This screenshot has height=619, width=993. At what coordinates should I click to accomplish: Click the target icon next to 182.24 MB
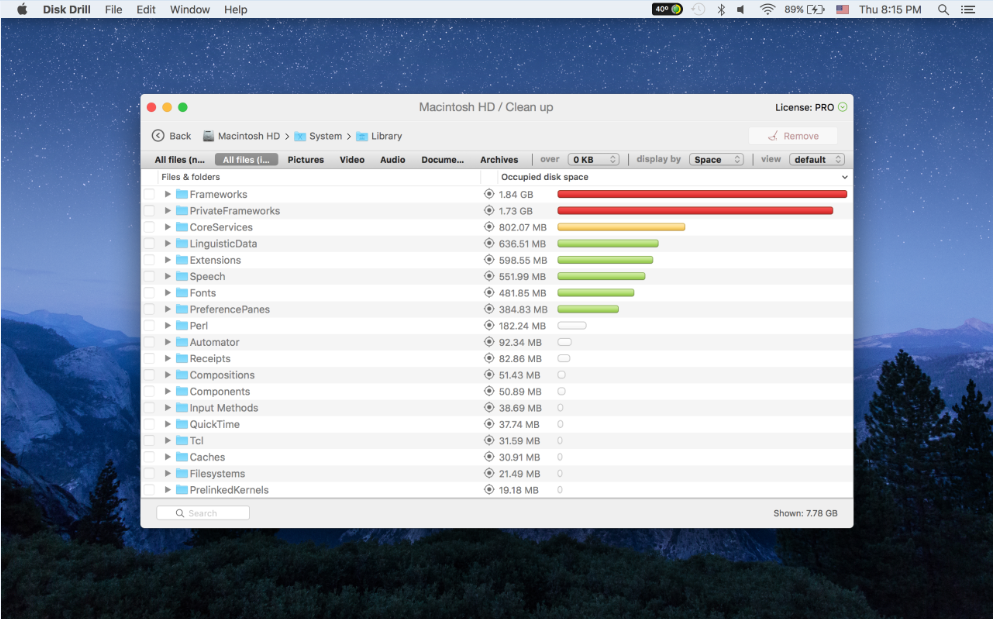click(489, 326)
